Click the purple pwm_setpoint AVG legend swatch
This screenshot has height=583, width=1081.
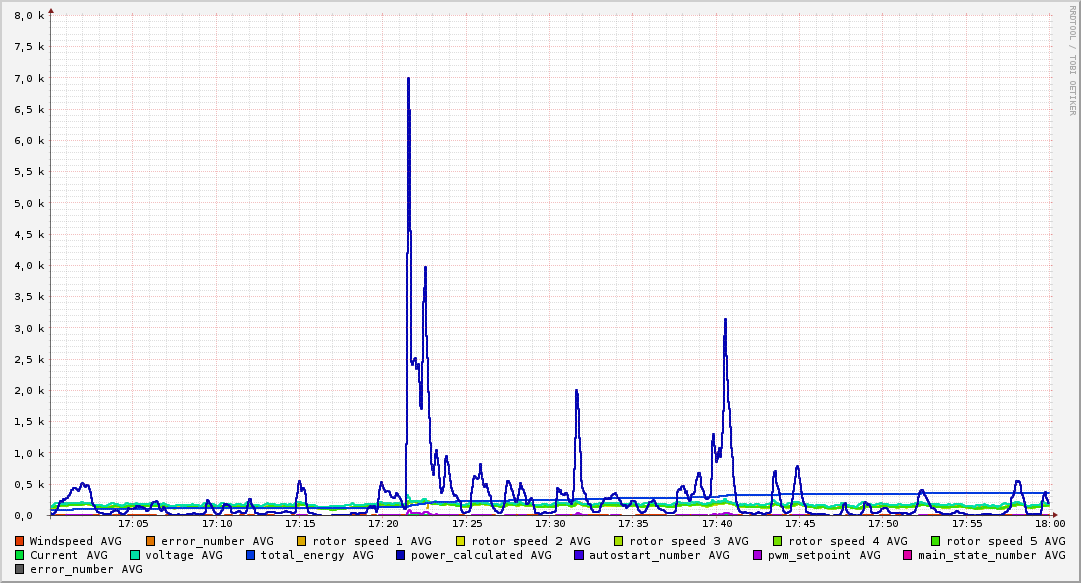758,555
